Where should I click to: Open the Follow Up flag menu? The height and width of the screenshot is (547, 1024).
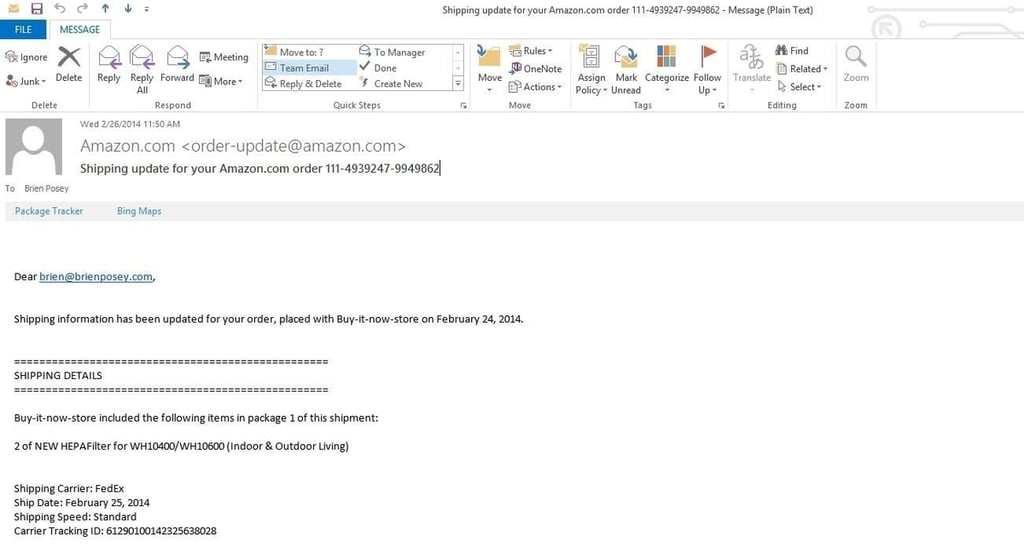click(x=707, y=70)
